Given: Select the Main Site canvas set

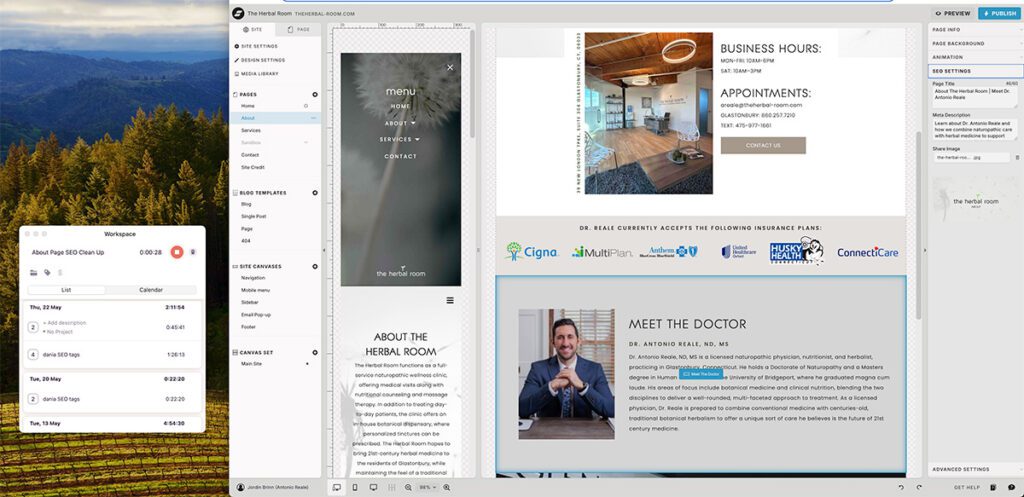Looking at the screenshot, I should tap(251, 363).
